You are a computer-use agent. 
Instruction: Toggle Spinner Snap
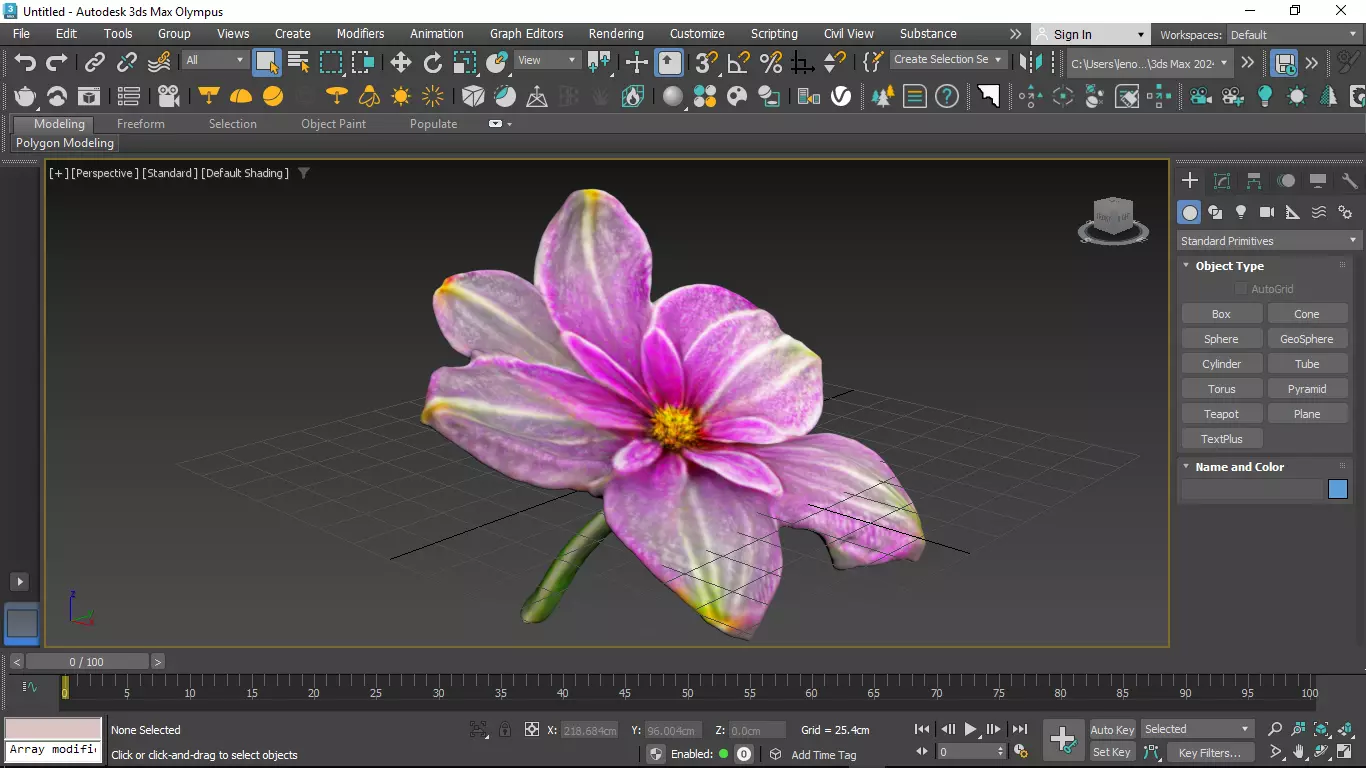tap(835, 63)
